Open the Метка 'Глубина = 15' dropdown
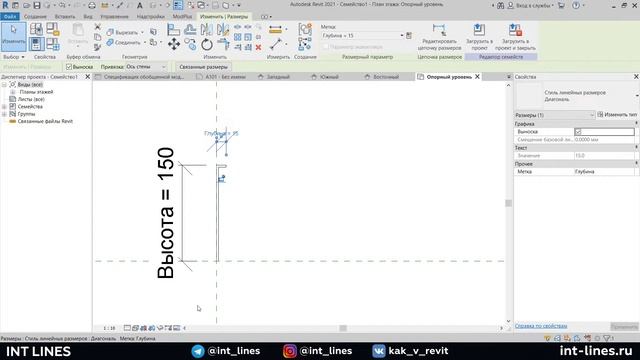This screenshot has height=360, width=640. click(362, 36)
